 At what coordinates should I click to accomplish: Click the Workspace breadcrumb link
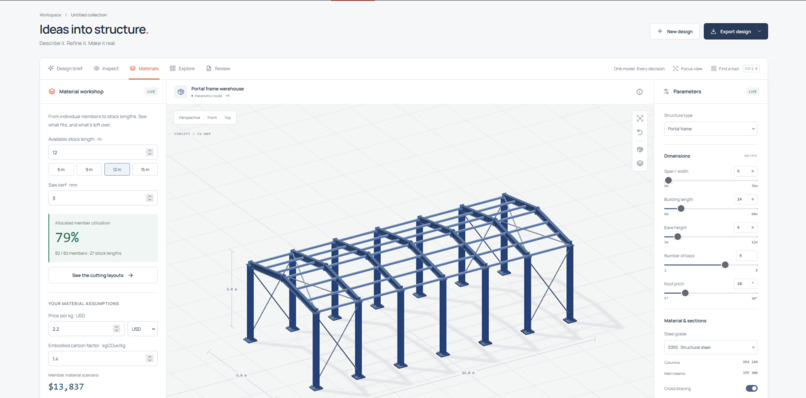tap(50, 15)
